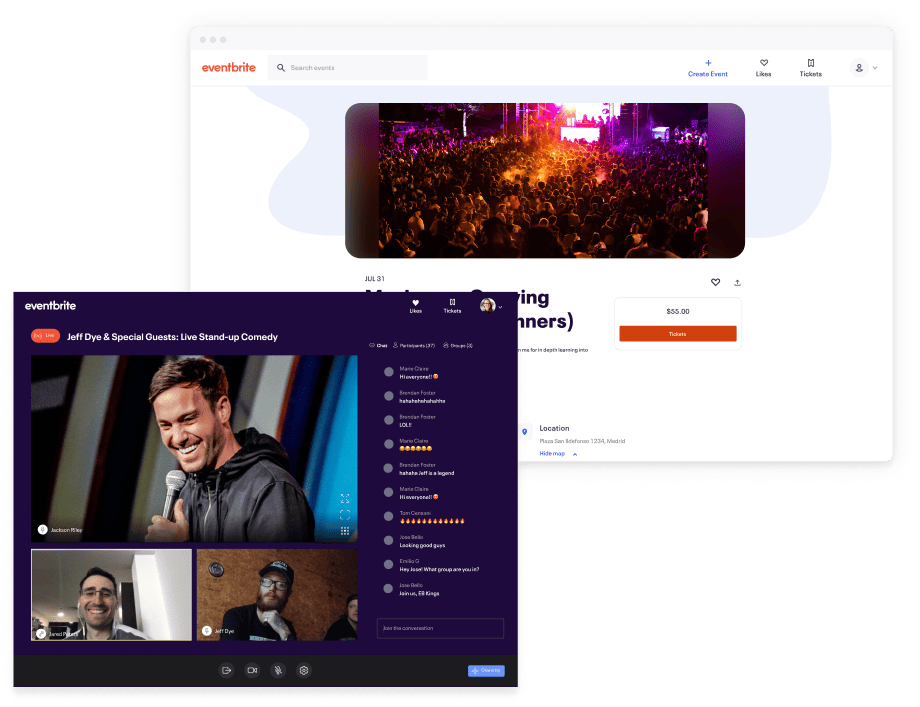Viewport: 920px width, 707px height.
Task: Click the Tickets icon in the livestream header
Action: [452, 303]
